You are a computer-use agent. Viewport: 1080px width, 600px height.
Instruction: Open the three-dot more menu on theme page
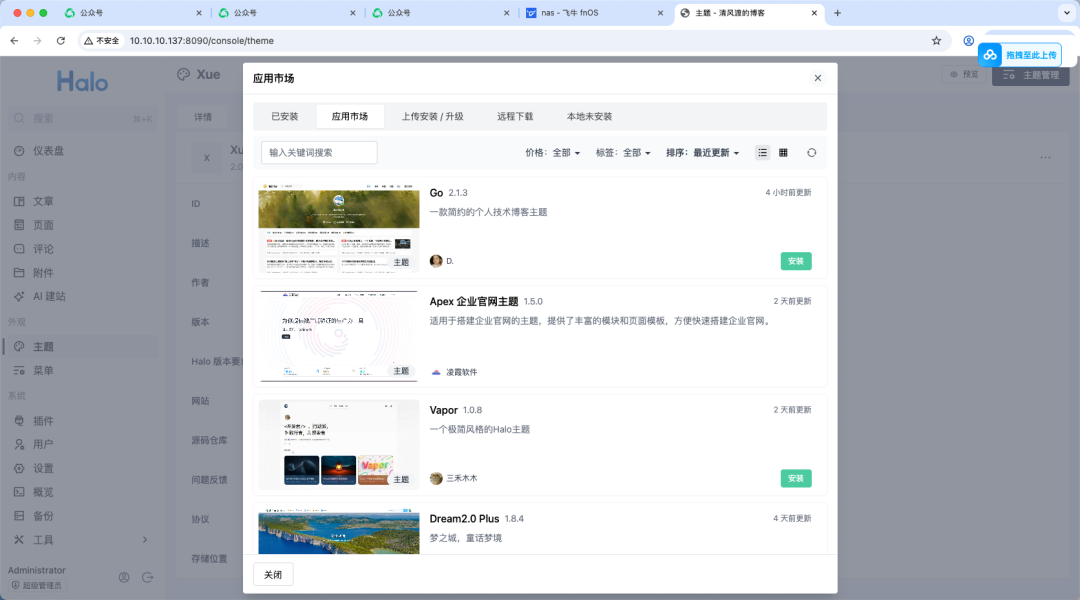coord(1046,158)
